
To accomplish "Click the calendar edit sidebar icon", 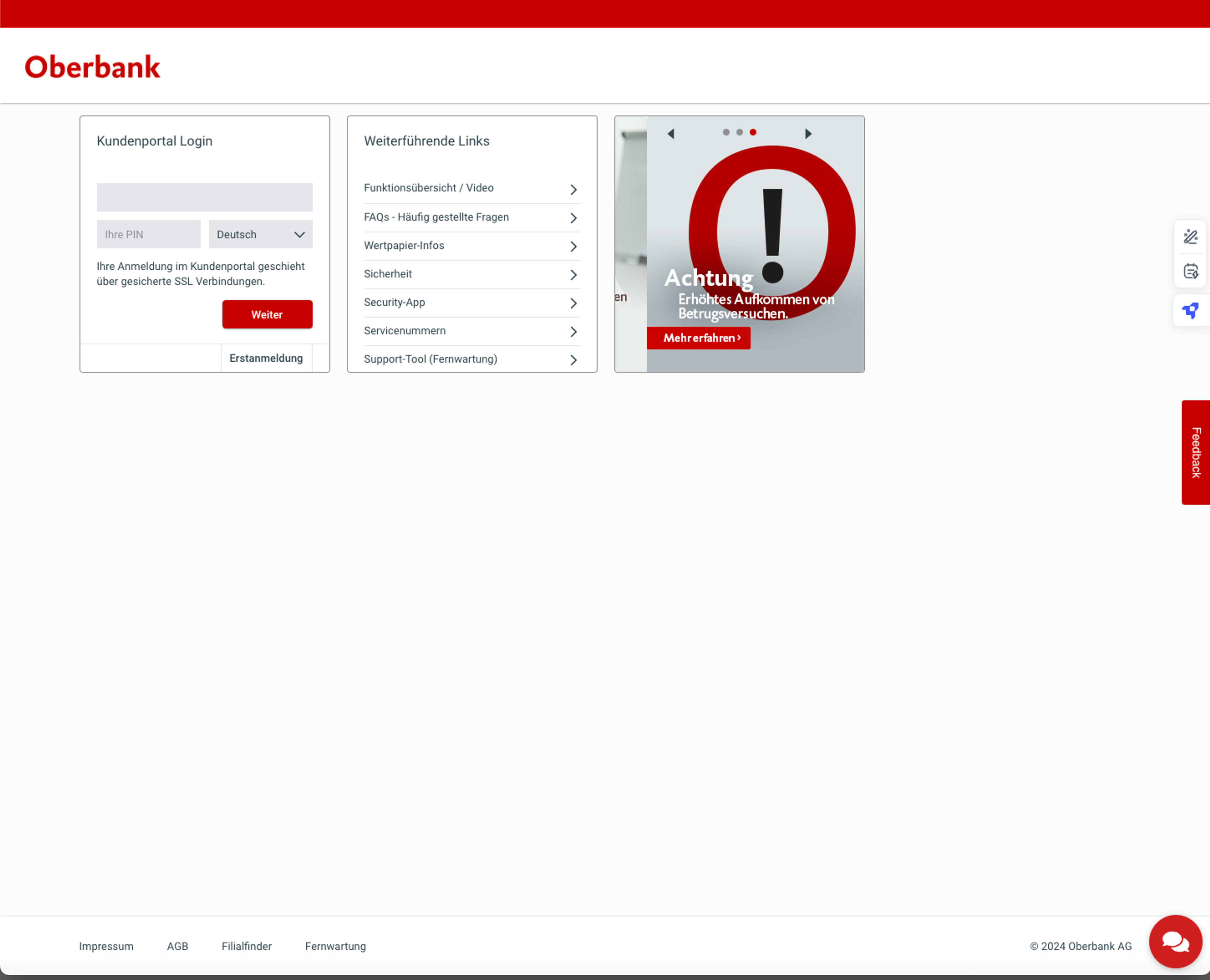I will [x=1191, y=272].
